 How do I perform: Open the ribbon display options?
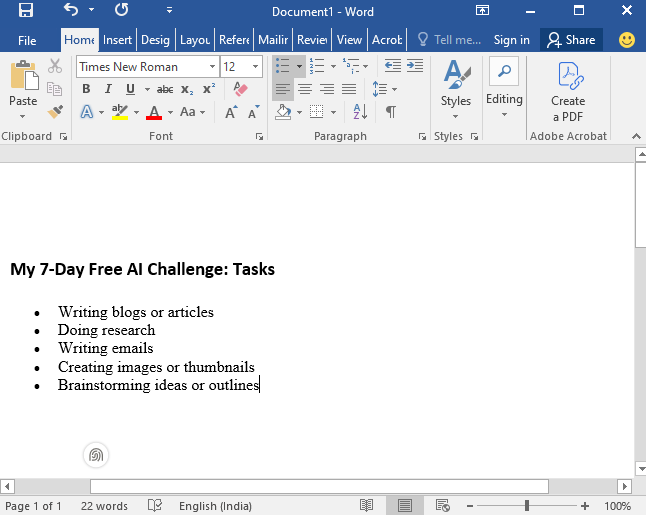click(x=482, y=10)
